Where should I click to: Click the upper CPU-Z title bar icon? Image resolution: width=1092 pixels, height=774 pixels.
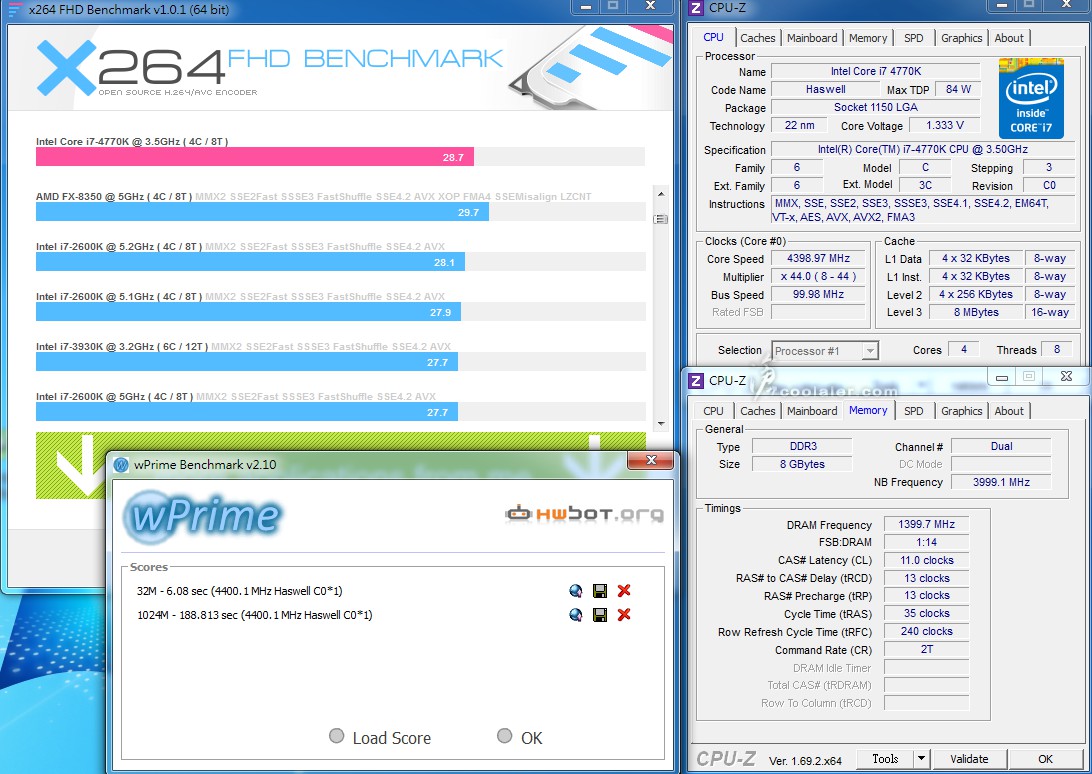tap(696, 8)
